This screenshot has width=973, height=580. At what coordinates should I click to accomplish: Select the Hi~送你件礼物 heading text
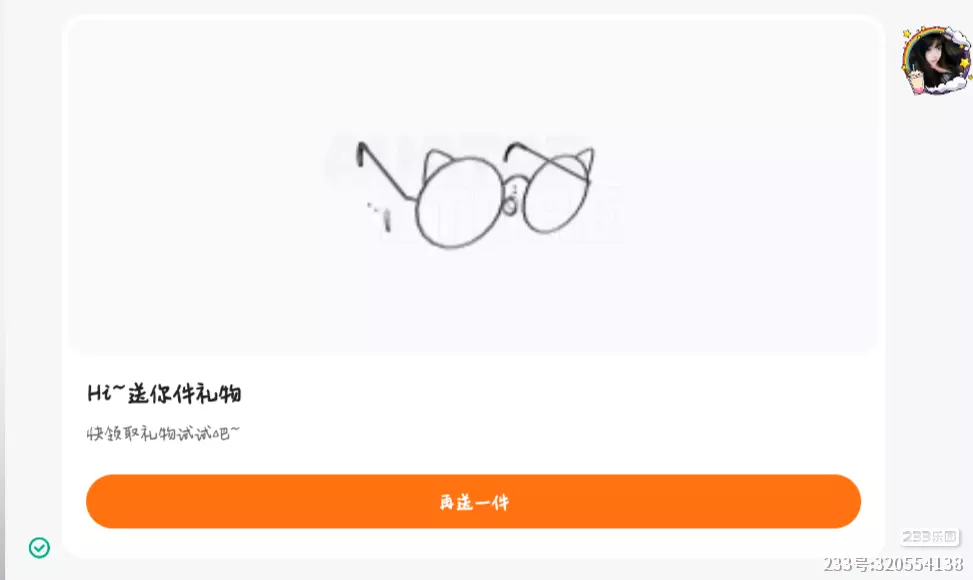click(x=164, y=393)
